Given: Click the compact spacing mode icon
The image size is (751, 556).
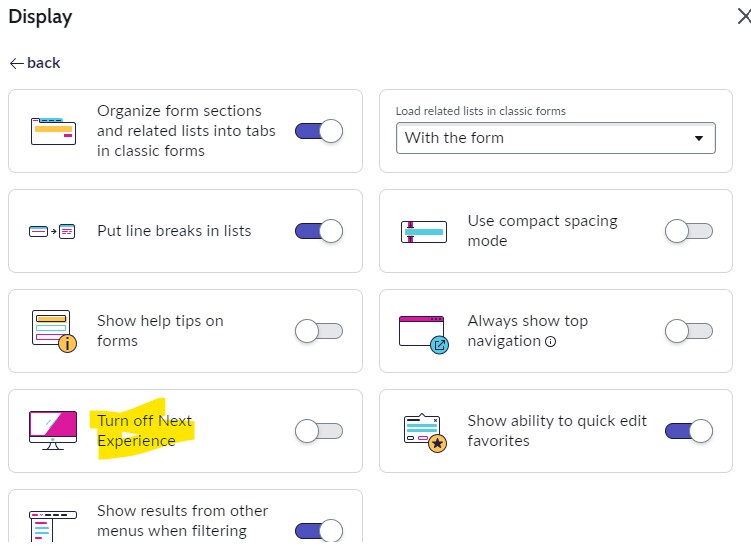Looking at the screenshot, I should (x=424, y=232).
